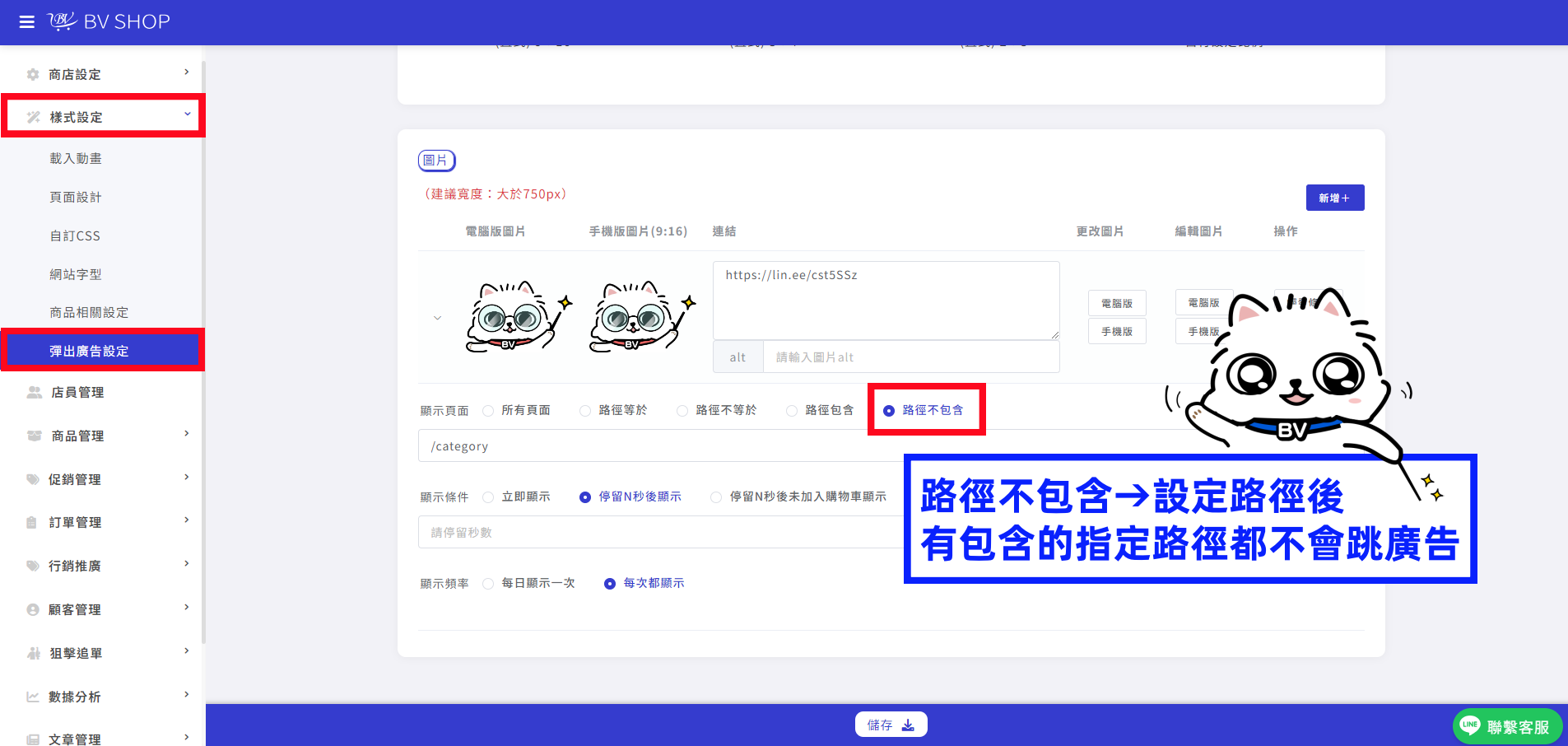The image size is (1568, 746).
Task: Collapse the 樣式設定 menu chevron
Action: (188, 114)
